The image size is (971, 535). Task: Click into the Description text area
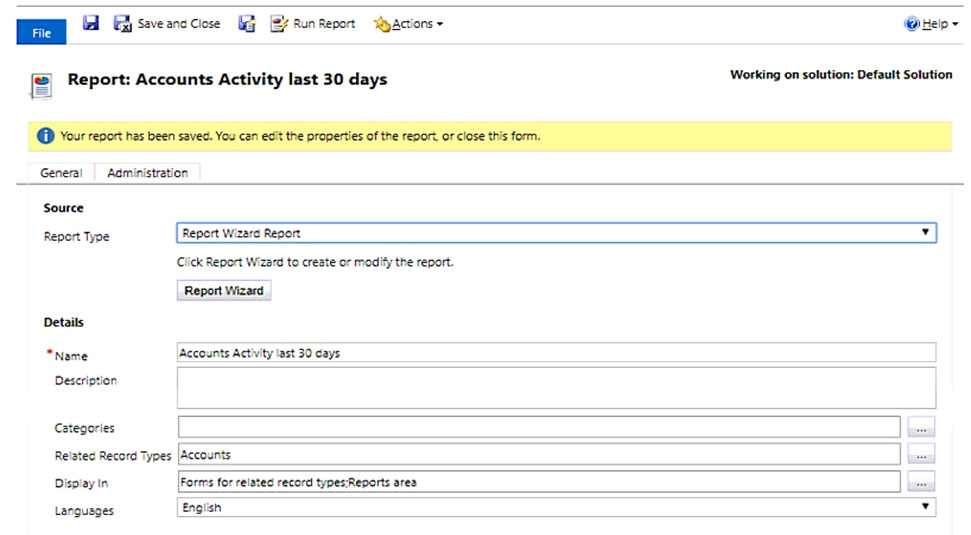point(556,388)
